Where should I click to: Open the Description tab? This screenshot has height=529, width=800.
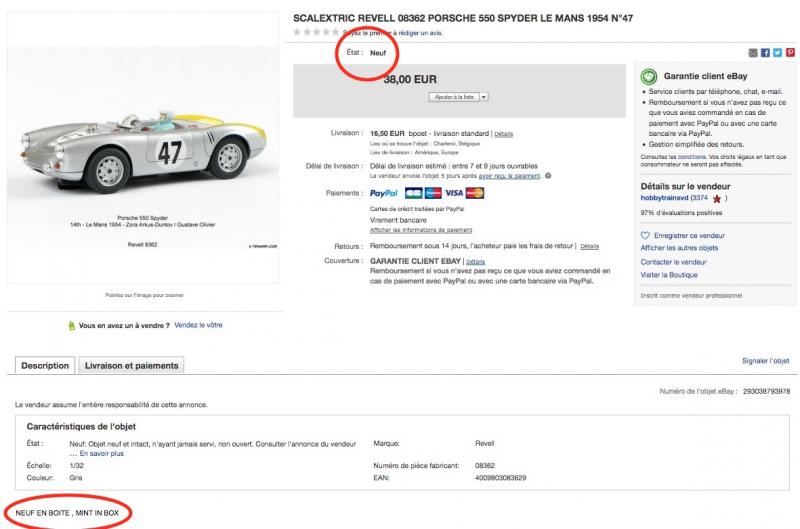(45, 366)
